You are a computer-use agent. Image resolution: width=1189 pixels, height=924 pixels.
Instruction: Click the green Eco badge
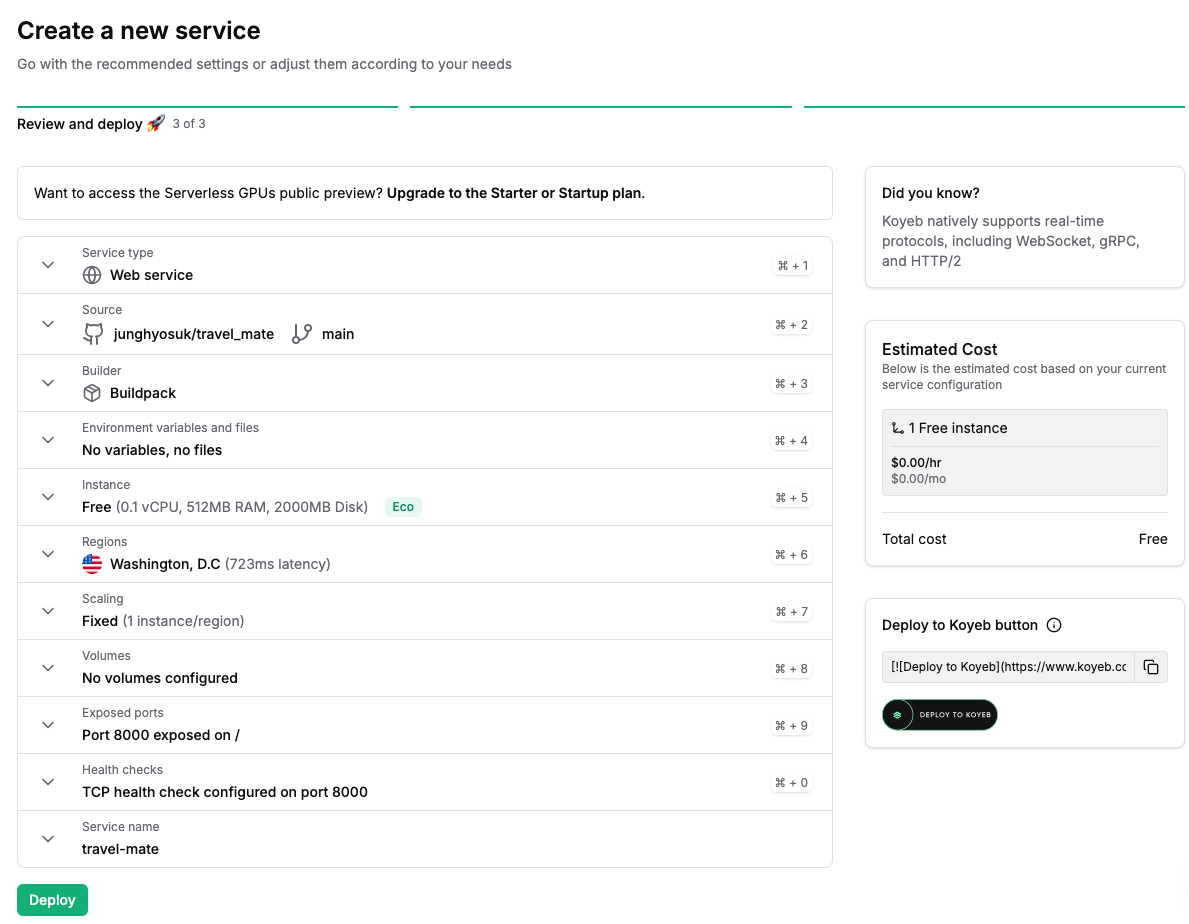coord(403,507)
